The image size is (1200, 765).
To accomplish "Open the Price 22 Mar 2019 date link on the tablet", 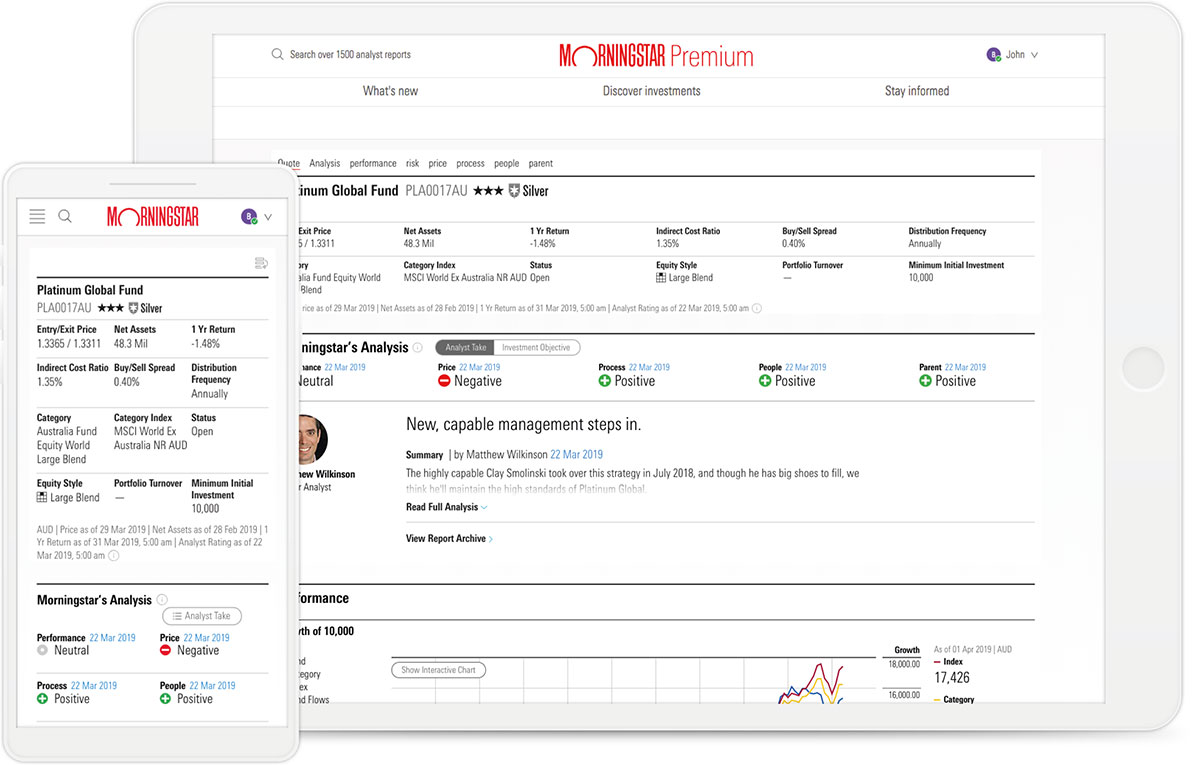I will click(479, 368).
